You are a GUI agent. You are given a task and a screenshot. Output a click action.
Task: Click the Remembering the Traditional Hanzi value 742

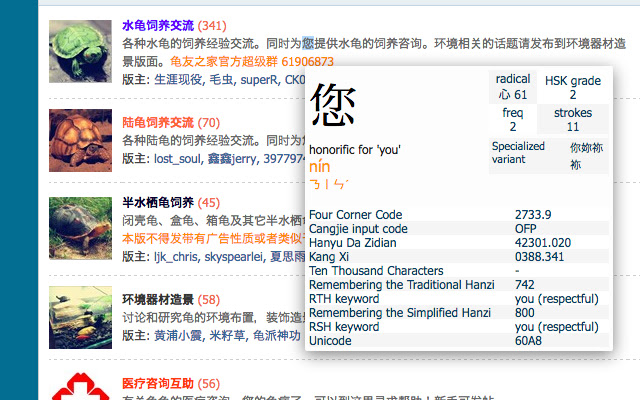click(x=524, y=284)
